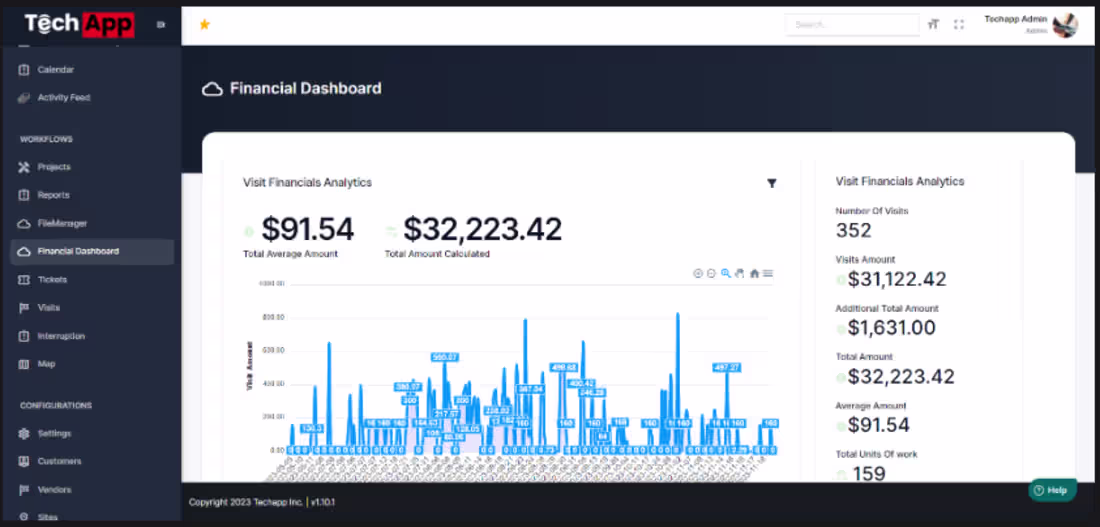The height and width of the screenshot is (527, 1100).
Task: Click the green icon beside Additional Total Amount
Action: coord(840,328)
